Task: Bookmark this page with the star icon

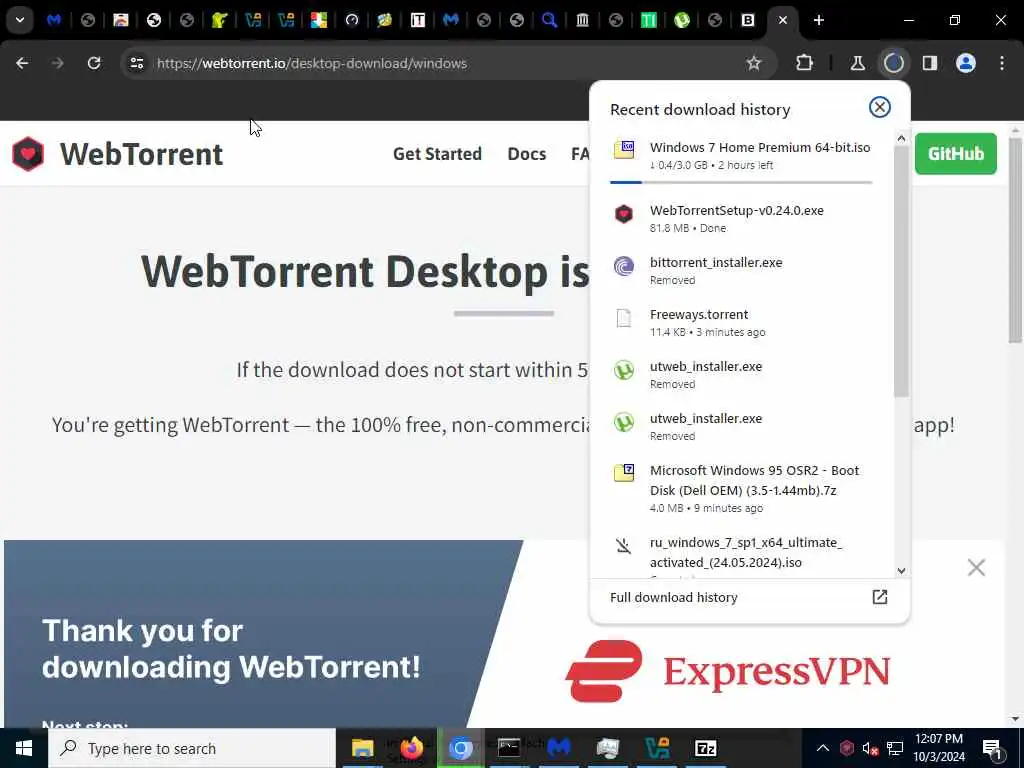Action: coord(754,63)
